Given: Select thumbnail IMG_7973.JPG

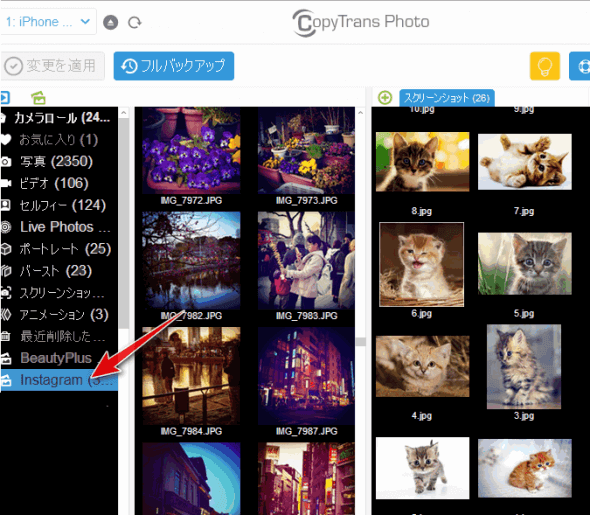Looking at the screenshot, I should (x=306, y=150).
